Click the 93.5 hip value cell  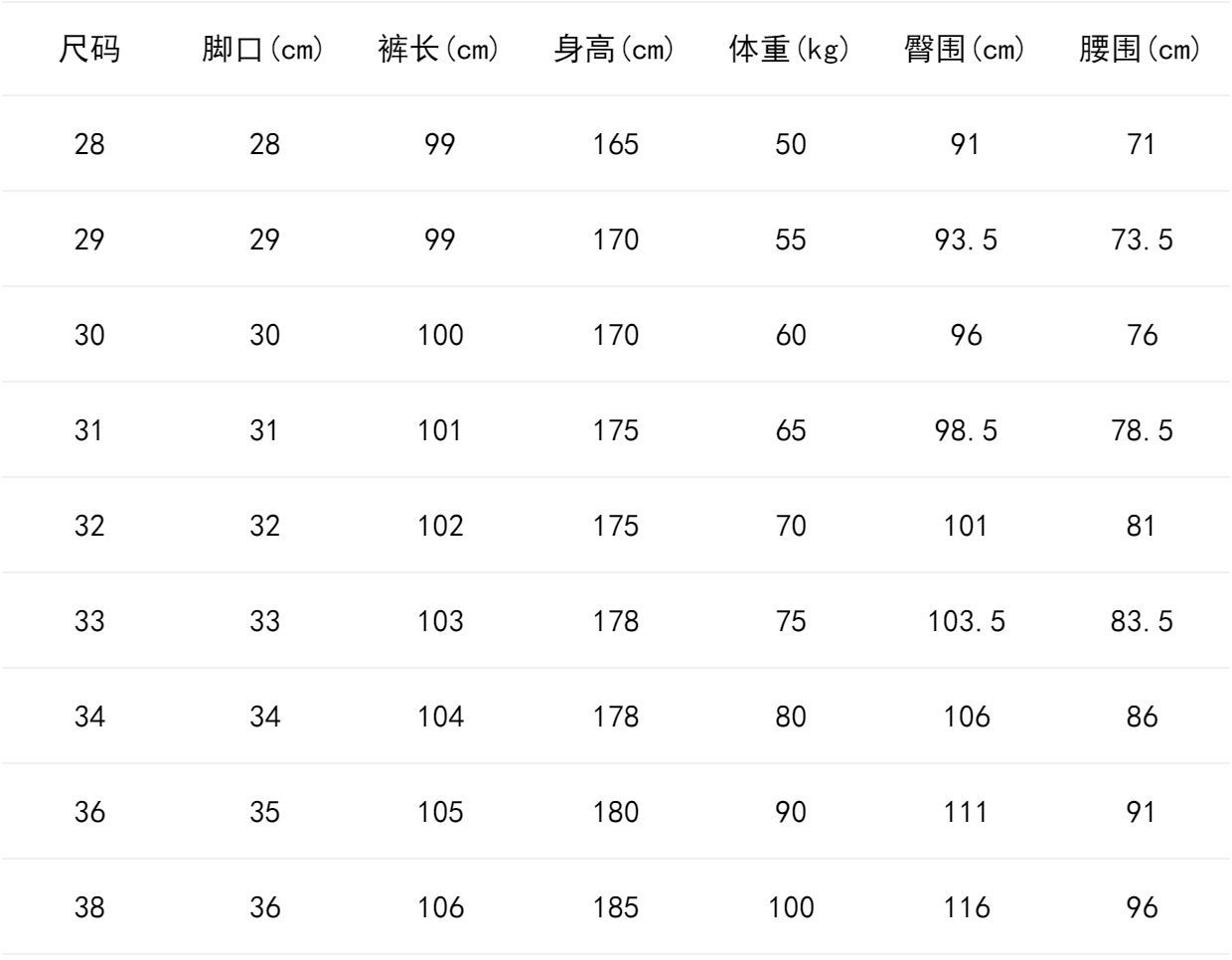pos(966,240)
